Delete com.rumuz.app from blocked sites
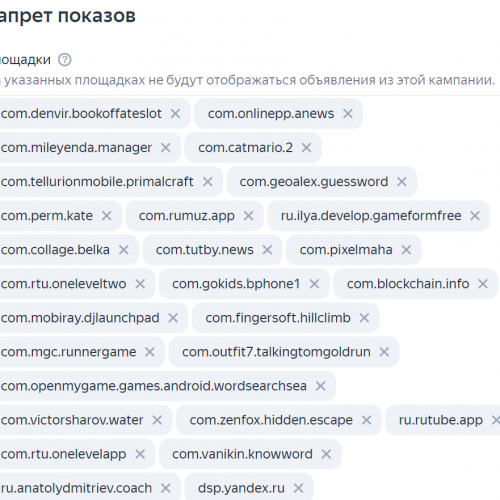 click(x=248, y=216)
